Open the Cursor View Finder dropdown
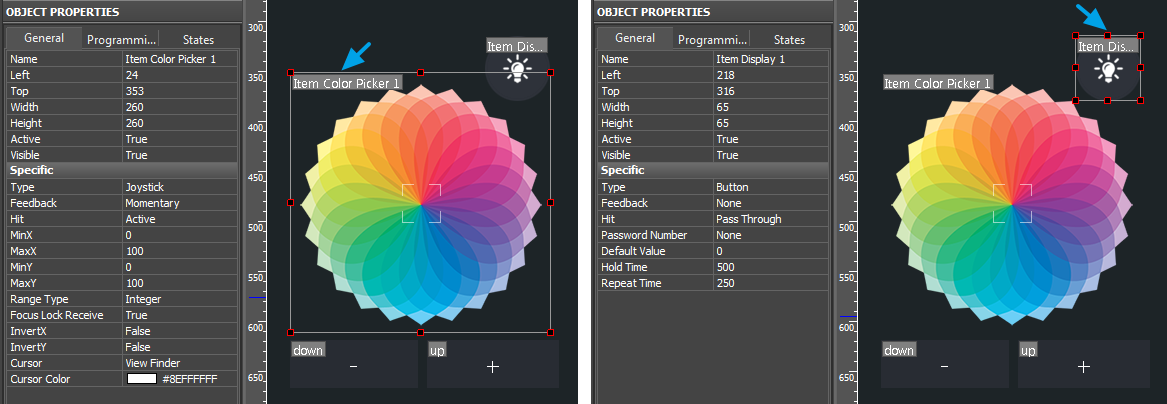The image size is (1167, 404). point(180,363)
